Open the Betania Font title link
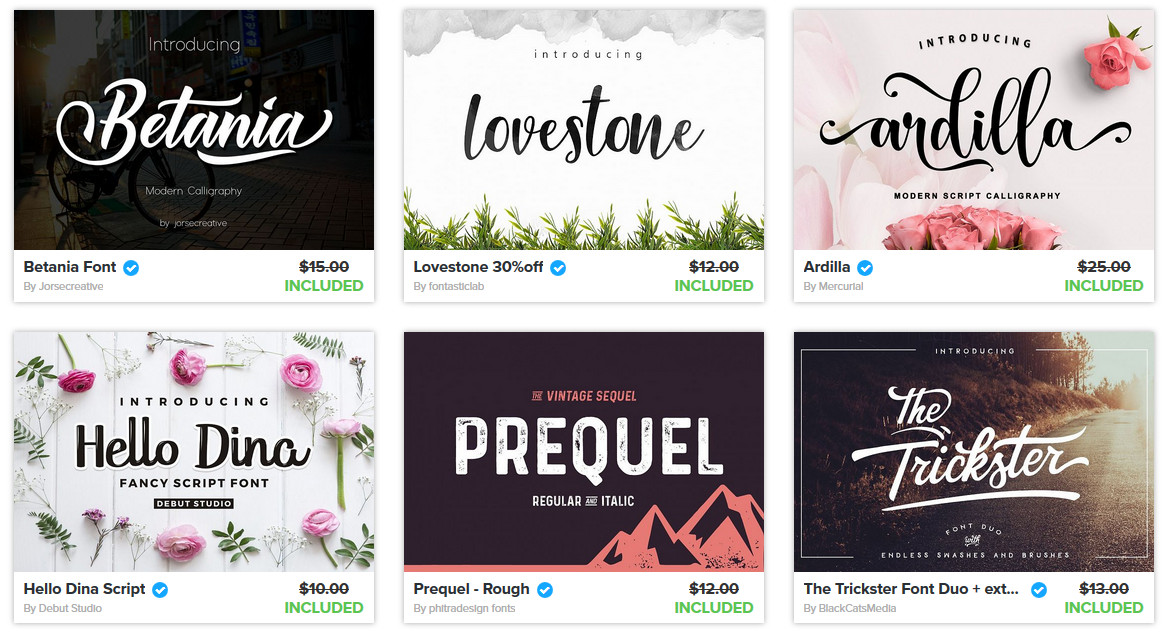Viewport: 1171px width, 634px height. [x=70, y=267]
